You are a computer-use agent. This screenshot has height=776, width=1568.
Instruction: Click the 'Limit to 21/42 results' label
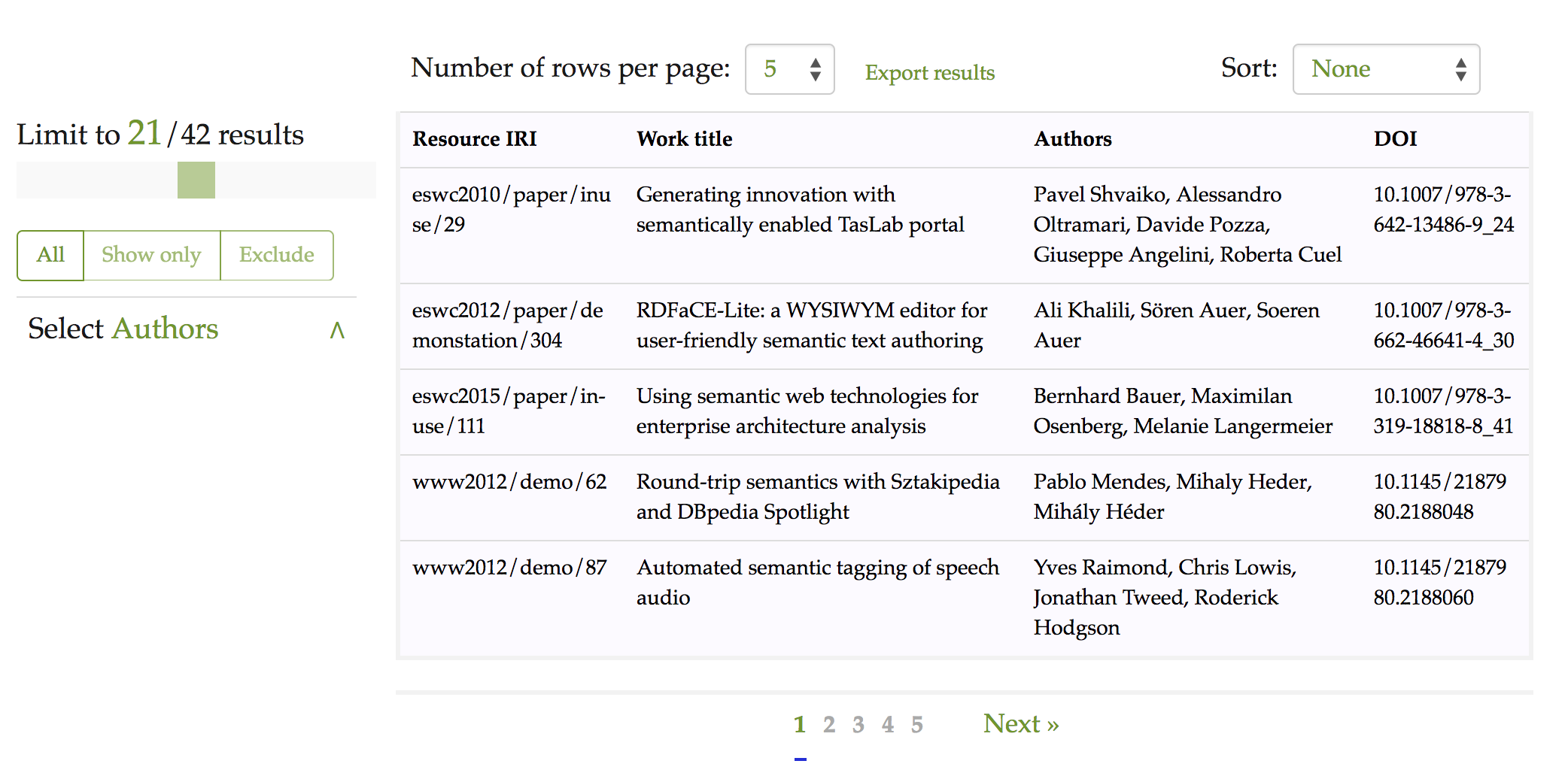[160, 135]
